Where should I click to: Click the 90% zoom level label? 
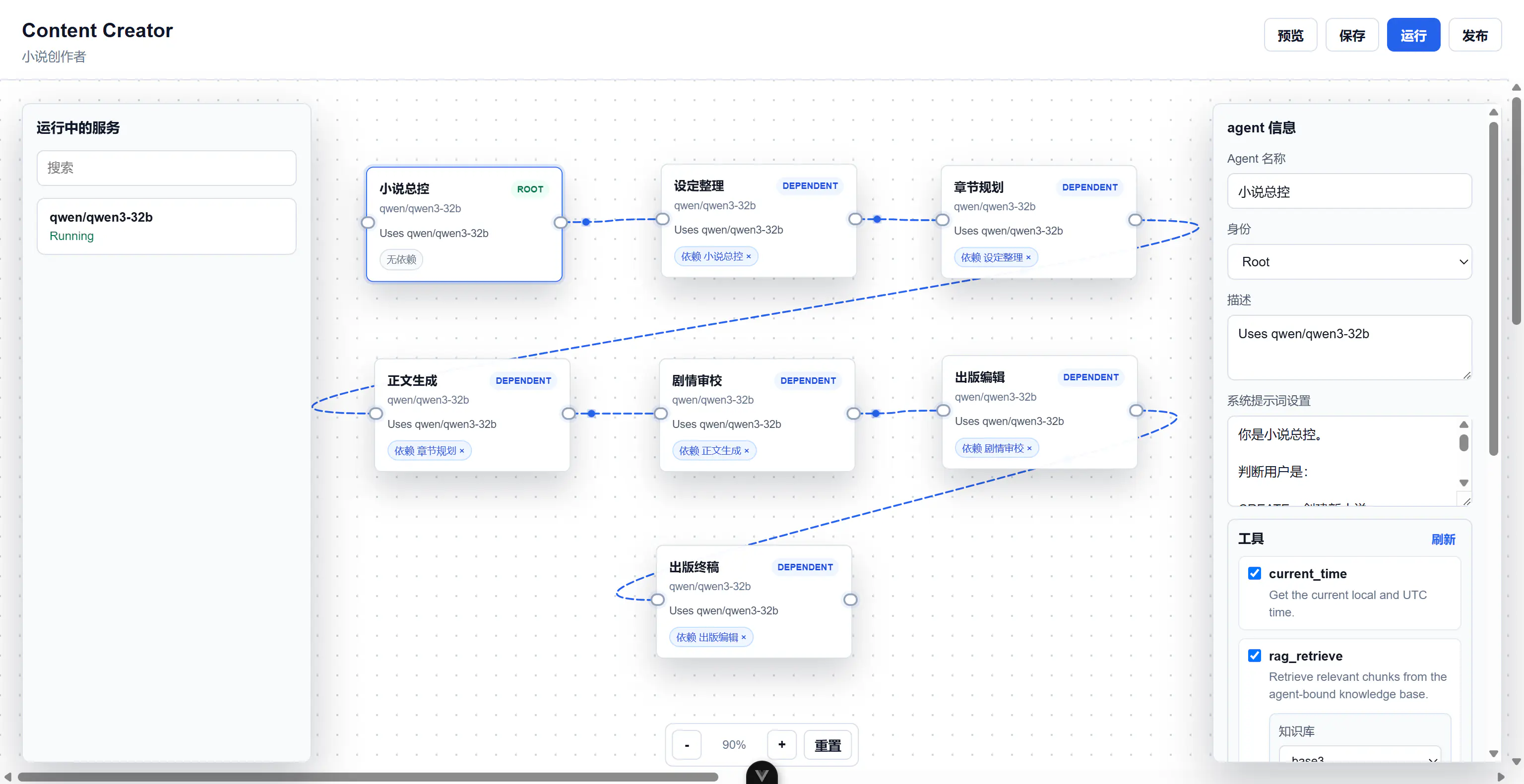734,745
